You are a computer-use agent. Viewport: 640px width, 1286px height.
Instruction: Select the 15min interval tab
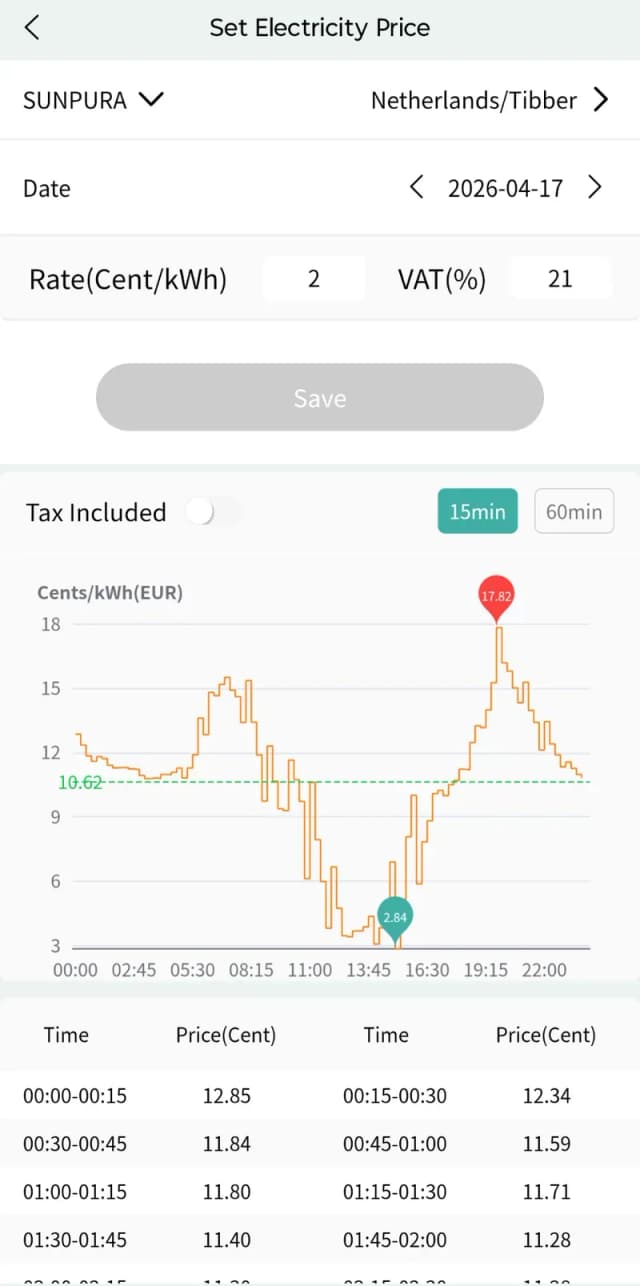pos(477,511)
